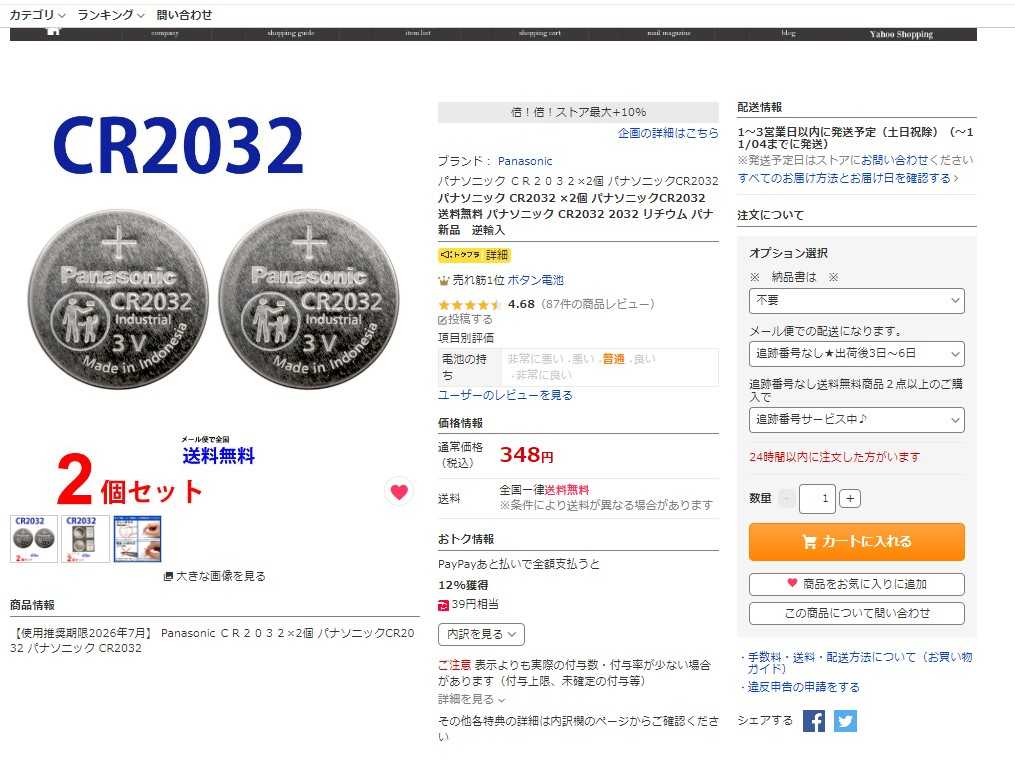Click the crown bestseller ranking icon

point(443,280)
